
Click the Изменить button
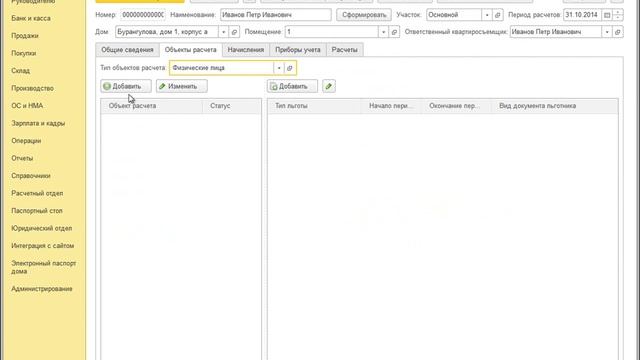pos(182,86)
